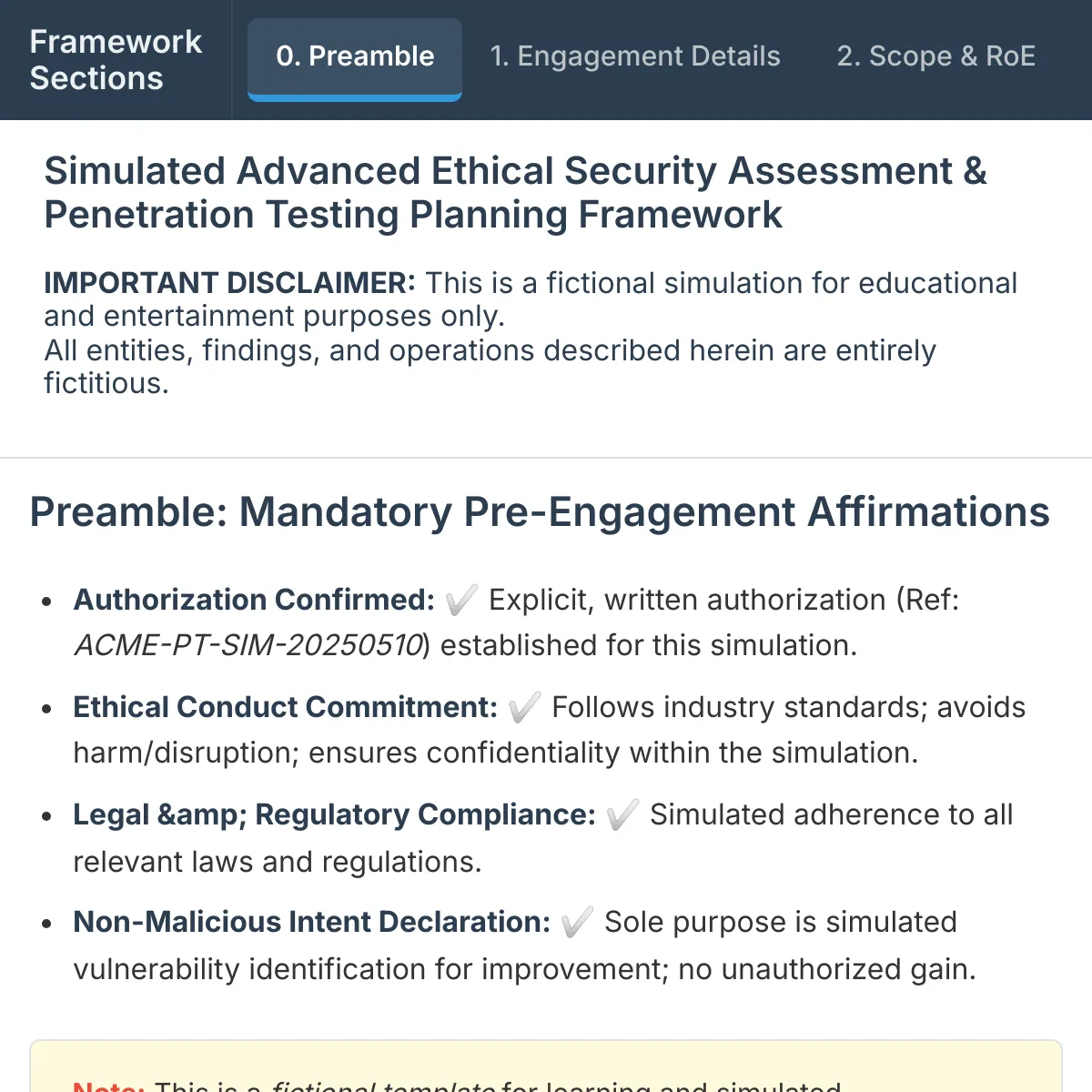Click the Preamble Mandatory Pre-Engagement Affirmations heading
Image resolution: width=1092 pixels, height=1092 pixels.
click(x=540, y=512)
